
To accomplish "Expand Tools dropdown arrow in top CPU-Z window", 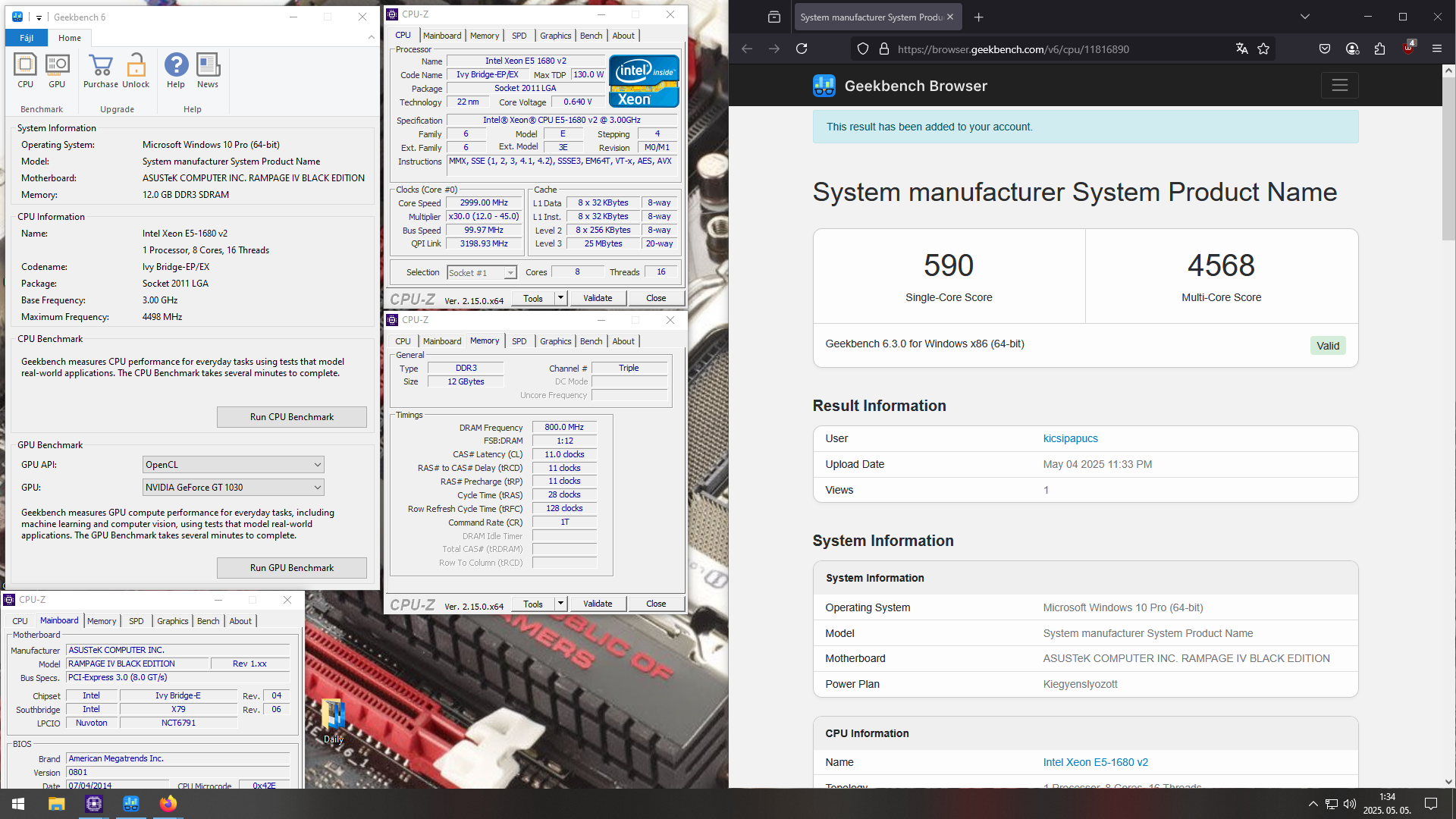I will click(561, 299).
